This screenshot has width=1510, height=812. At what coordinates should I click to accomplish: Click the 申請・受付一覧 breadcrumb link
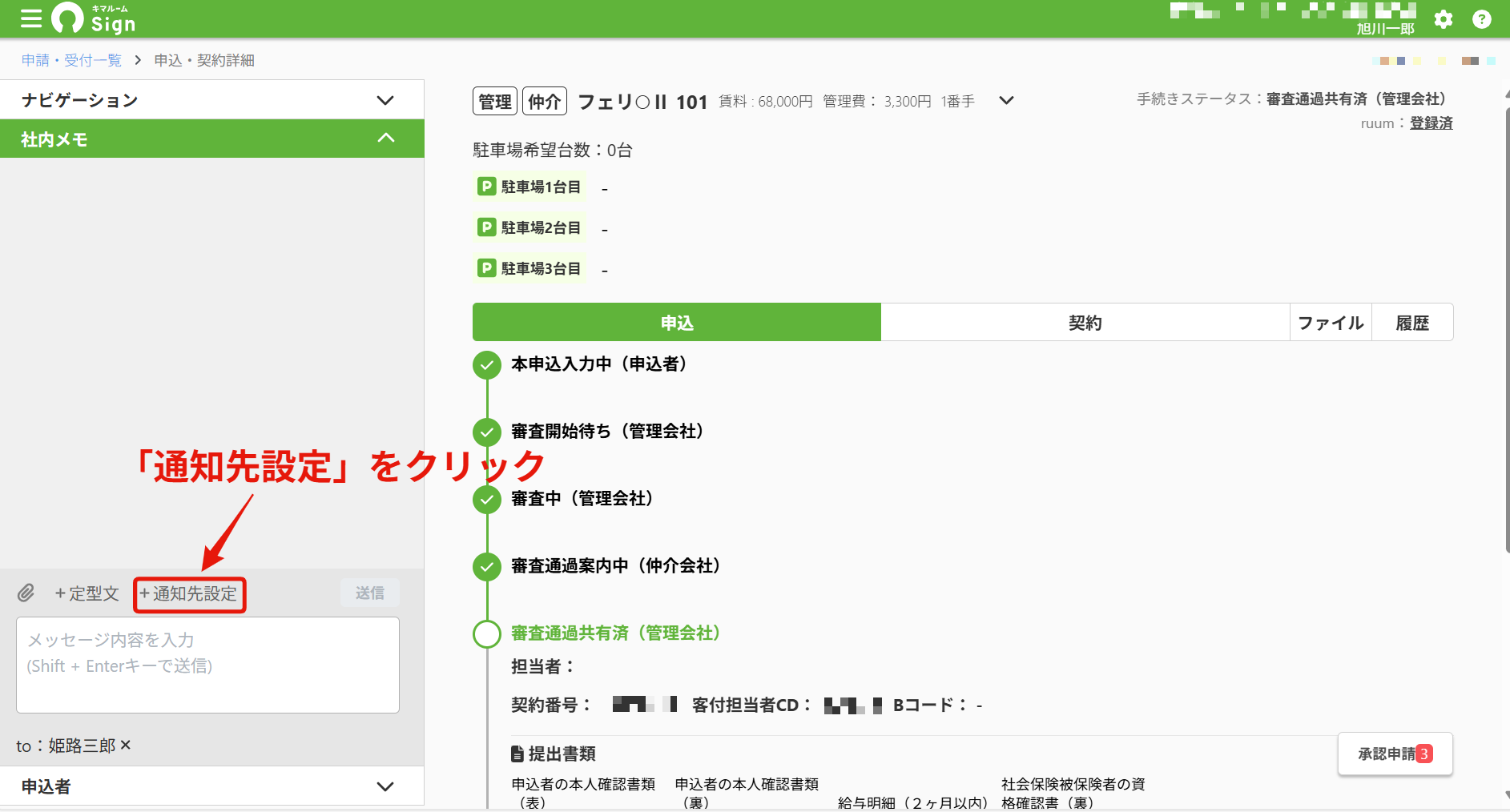coord(72,60)
